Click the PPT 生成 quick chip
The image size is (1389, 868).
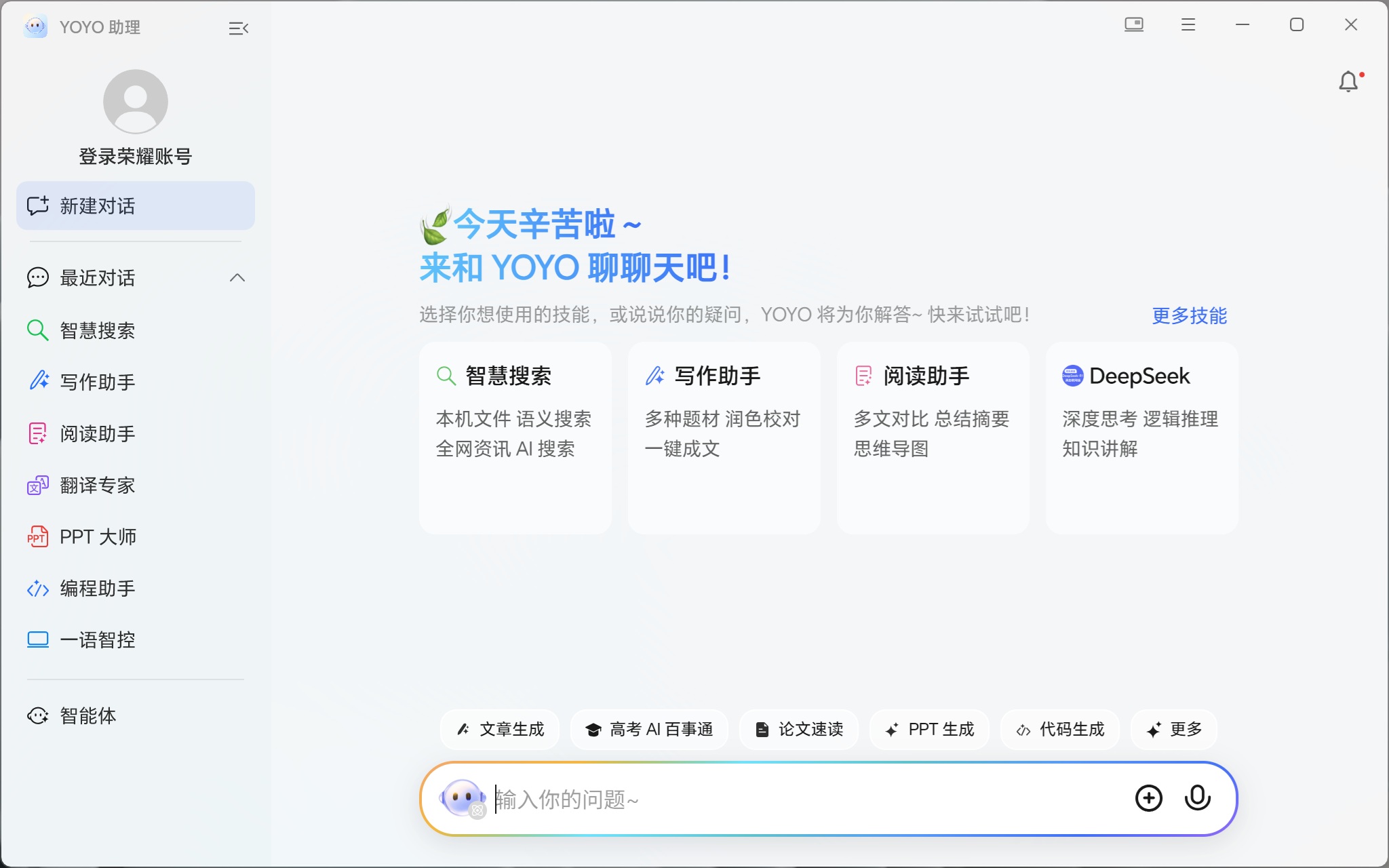[929, 730]
